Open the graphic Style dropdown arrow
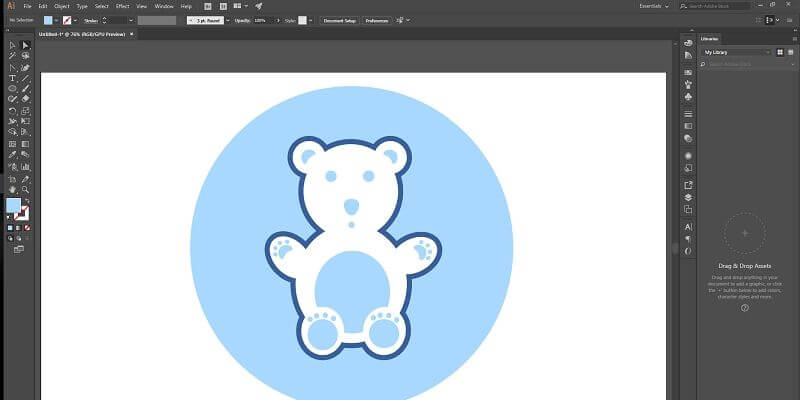 click(x=310, y=20)
